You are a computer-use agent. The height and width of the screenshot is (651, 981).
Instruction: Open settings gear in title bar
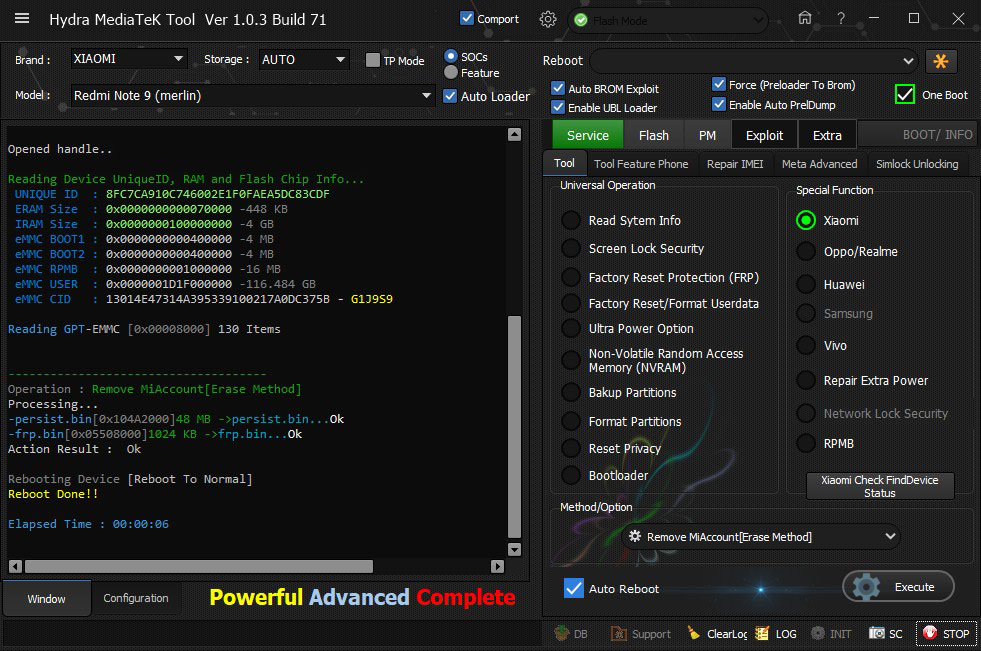(547, 19)
